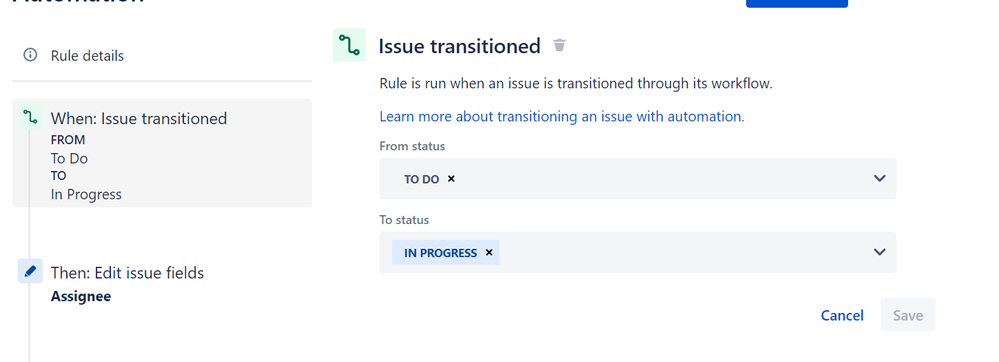Viewport: 999px width, 362px height.
Task: Open the Learn more about transitioning link
Action: 562,117
